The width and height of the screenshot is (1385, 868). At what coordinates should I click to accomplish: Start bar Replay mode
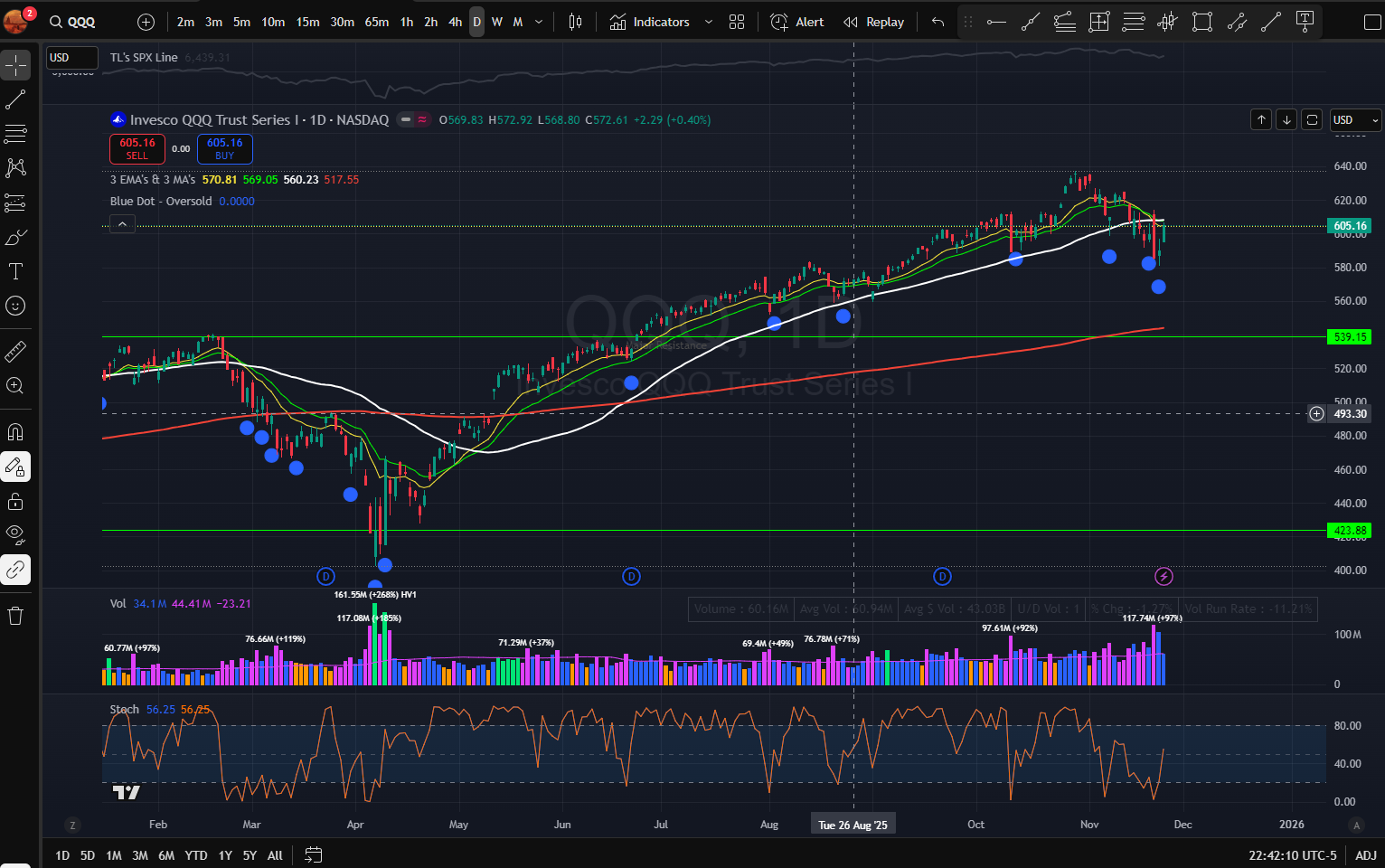[873, 22]
